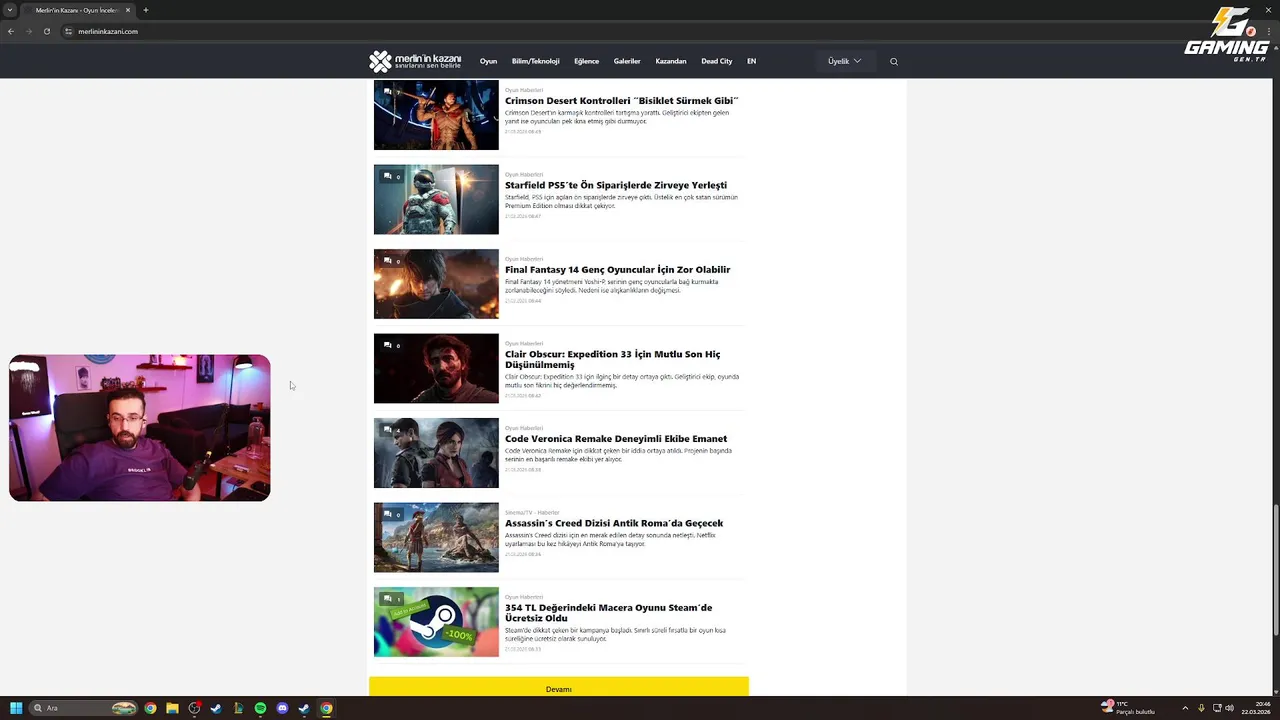Click the volume speaker tray icon
The image size is (1280, 720).
[1229, 708]
